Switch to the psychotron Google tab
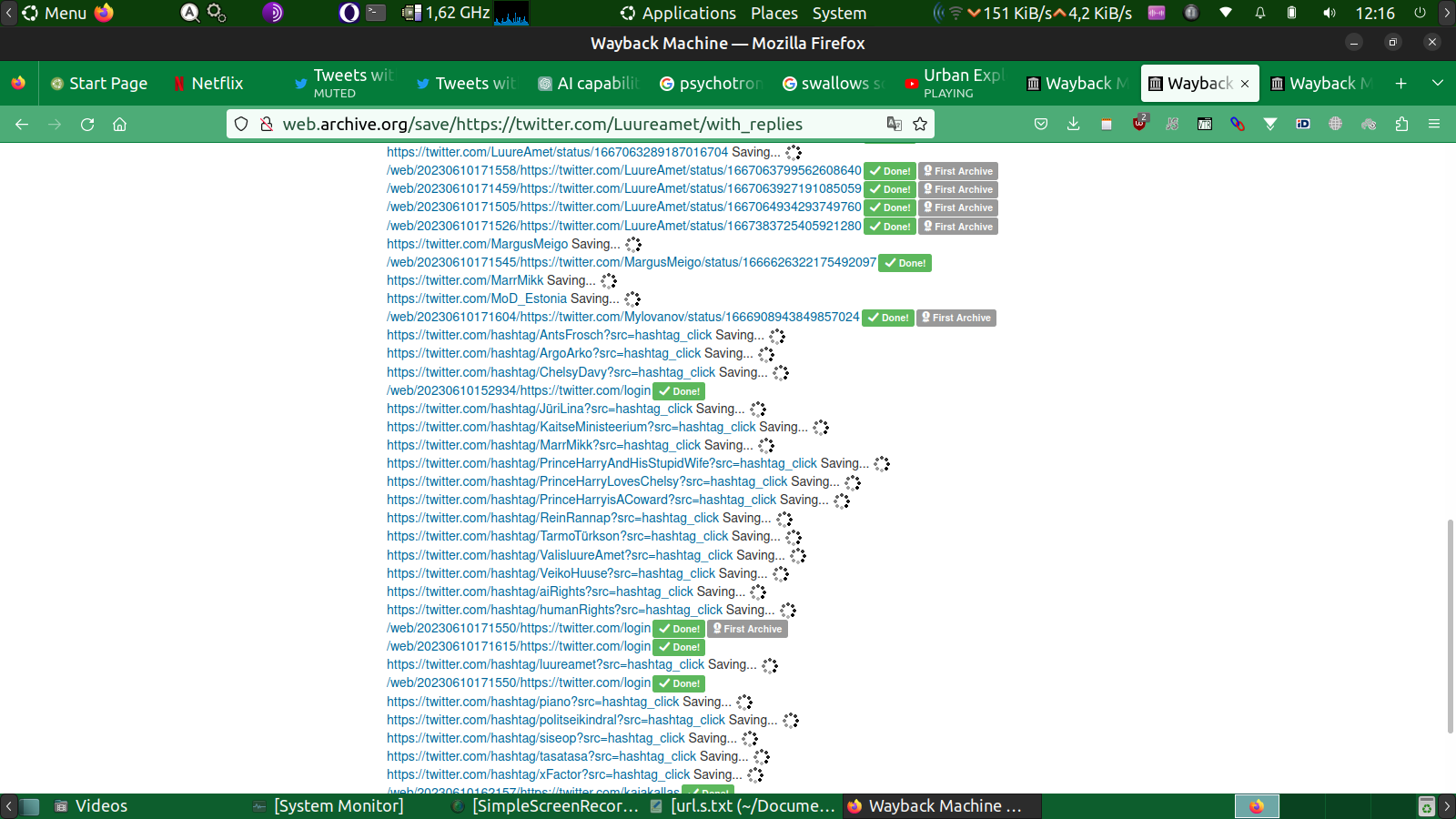Screen dimensions: 1456x819 [x=711, y=84]
